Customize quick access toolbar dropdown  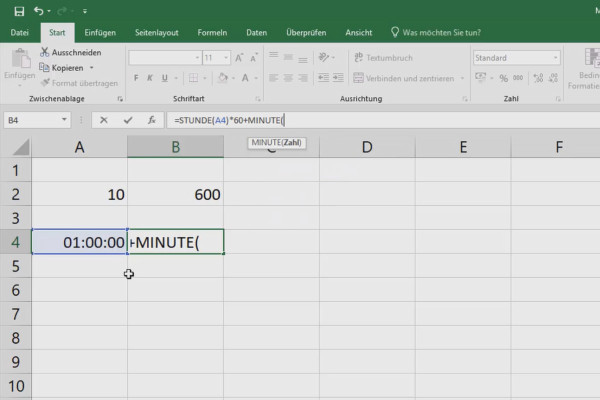(x=85, y=11)
